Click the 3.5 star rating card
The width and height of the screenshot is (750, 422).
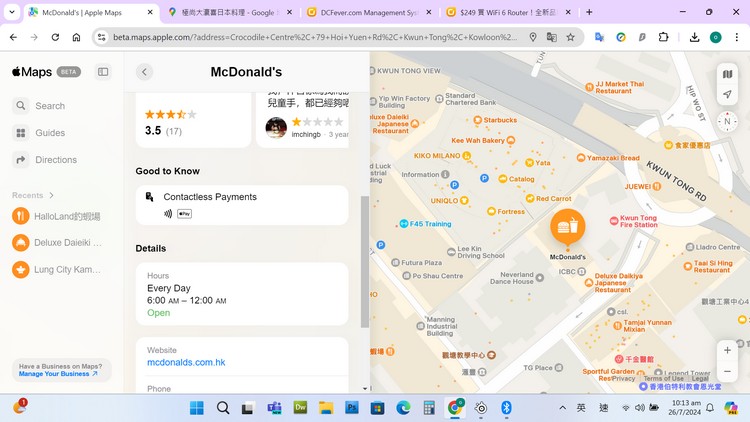(193, 121)
